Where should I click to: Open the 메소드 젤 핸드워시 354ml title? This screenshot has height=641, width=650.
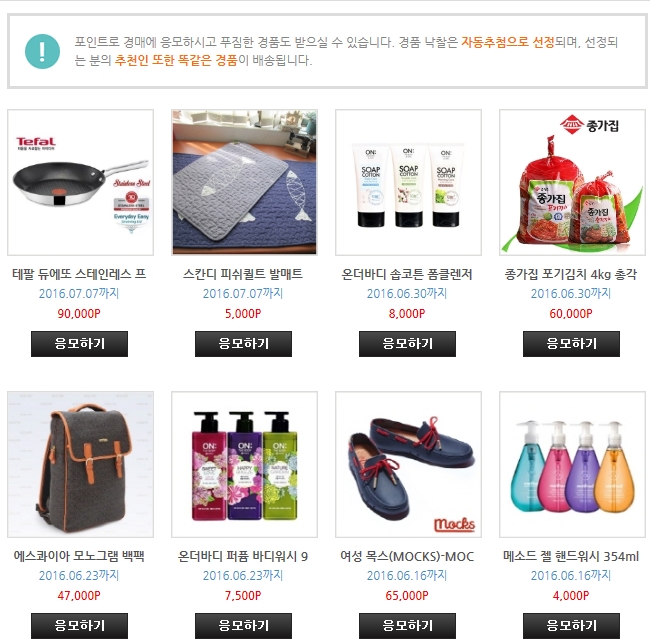[x=571, y=556]
